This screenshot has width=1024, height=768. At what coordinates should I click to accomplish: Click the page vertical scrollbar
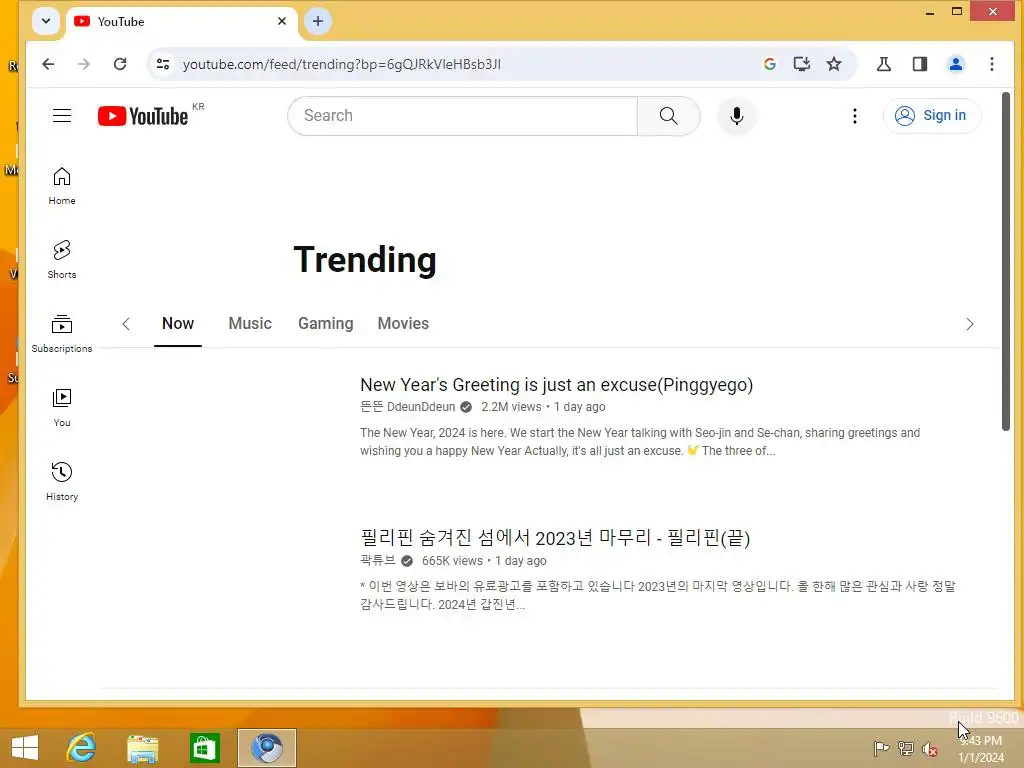tap(1006, 261)
